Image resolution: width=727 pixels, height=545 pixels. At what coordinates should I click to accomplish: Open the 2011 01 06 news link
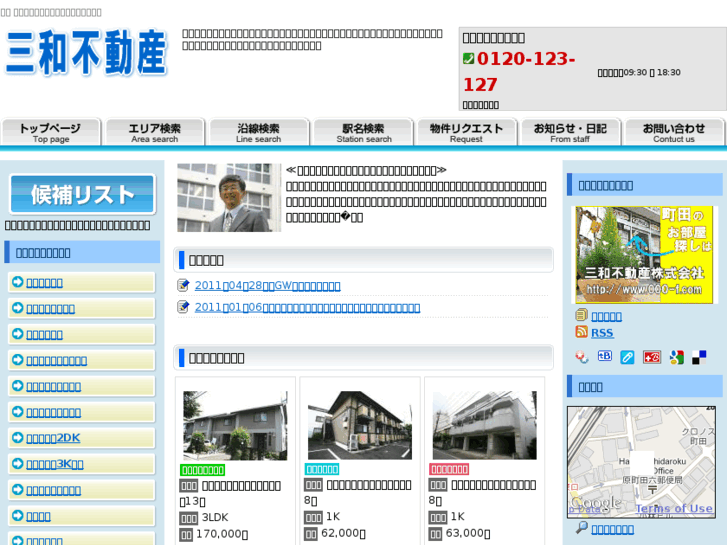307,308
